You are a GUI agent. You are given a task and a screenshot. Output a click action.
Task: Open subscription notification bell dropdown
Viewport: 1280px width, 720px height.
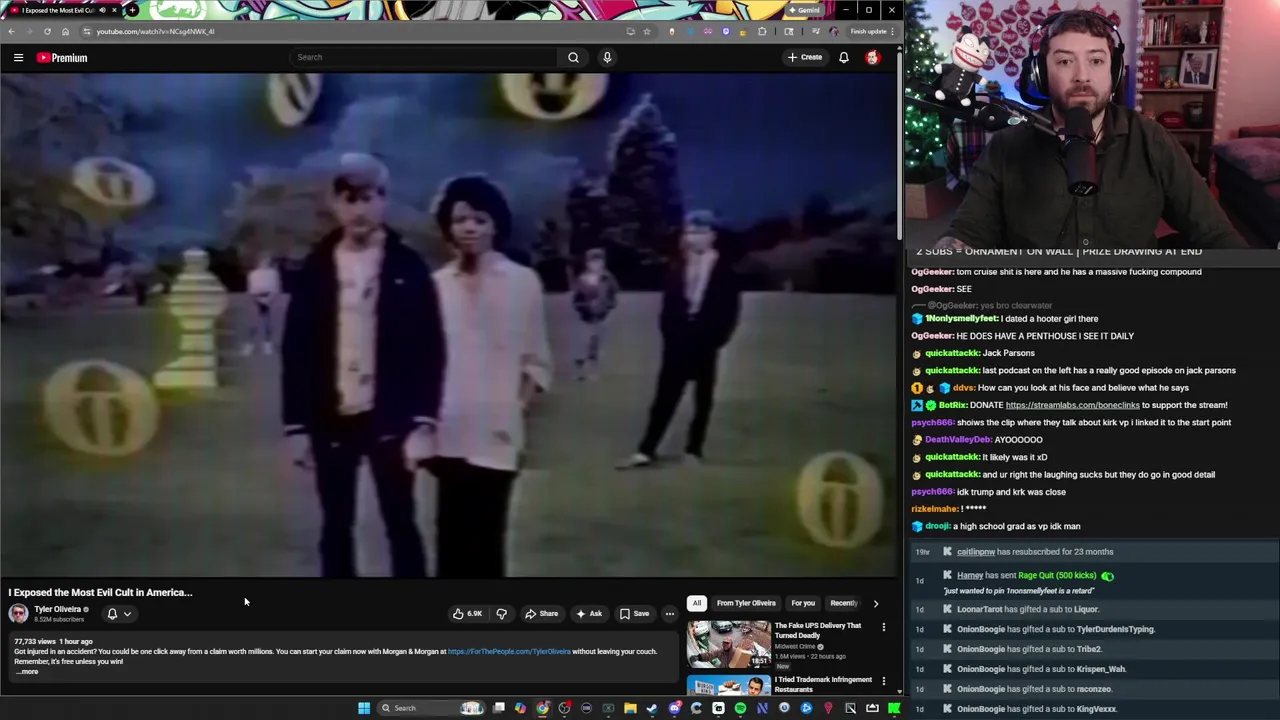pos(118,614)
